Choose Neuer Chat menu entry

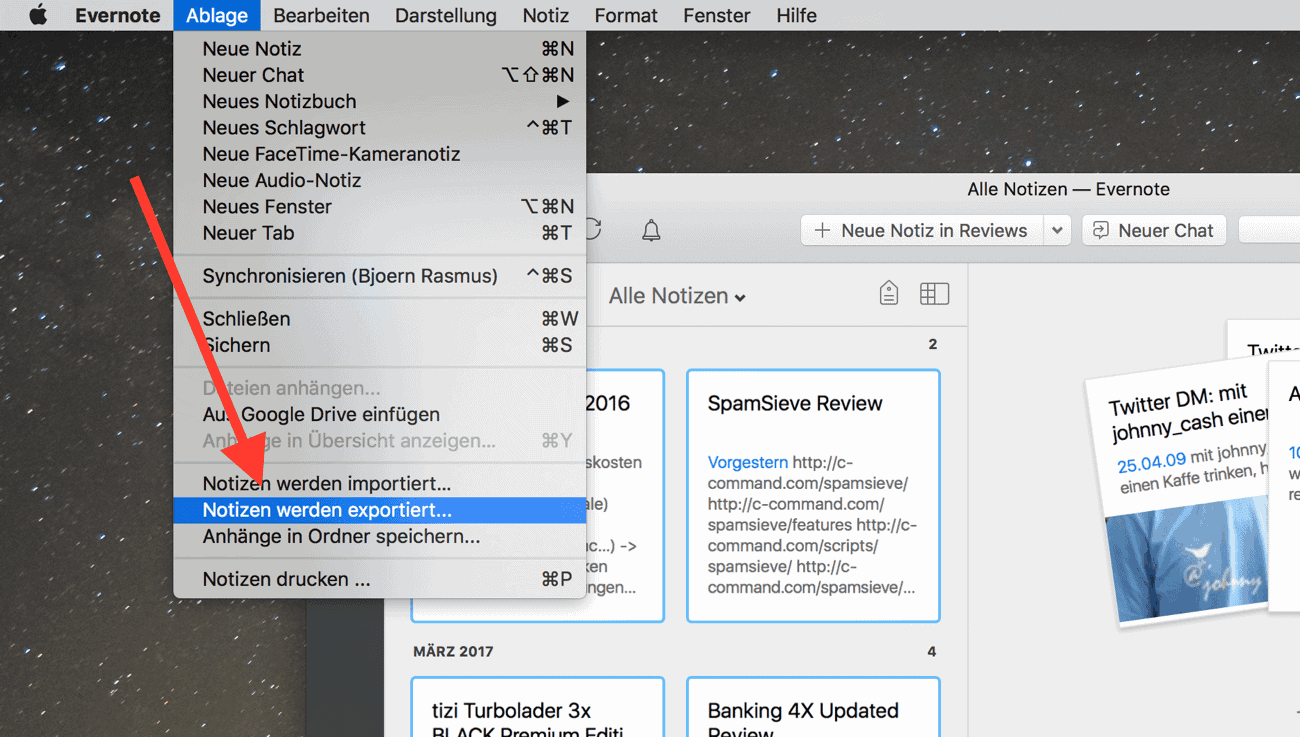380,75
